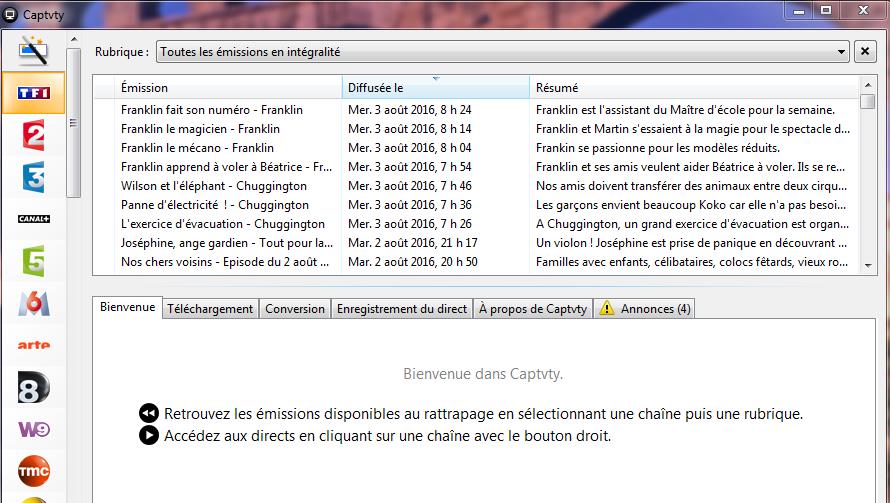Open the magic wand tool in sidebar

click(x=33, y=51)
